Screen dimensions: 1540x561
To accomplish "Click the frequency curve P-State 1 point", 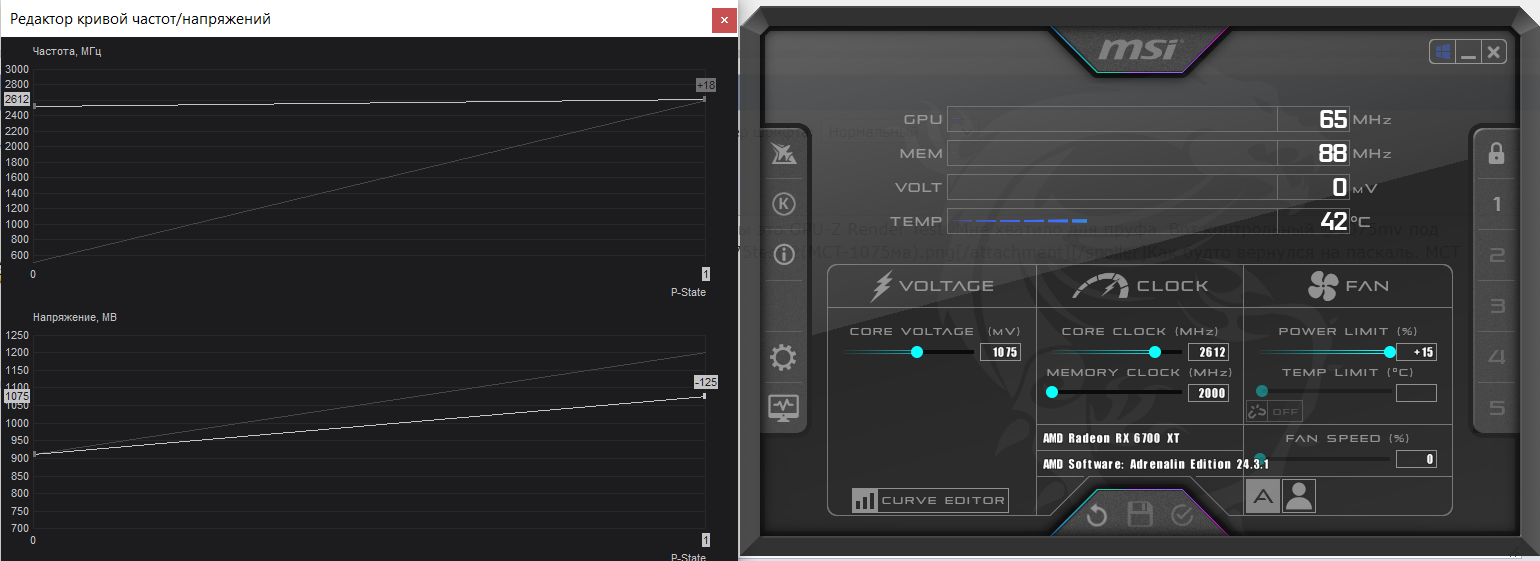I will tap(705, 98).
